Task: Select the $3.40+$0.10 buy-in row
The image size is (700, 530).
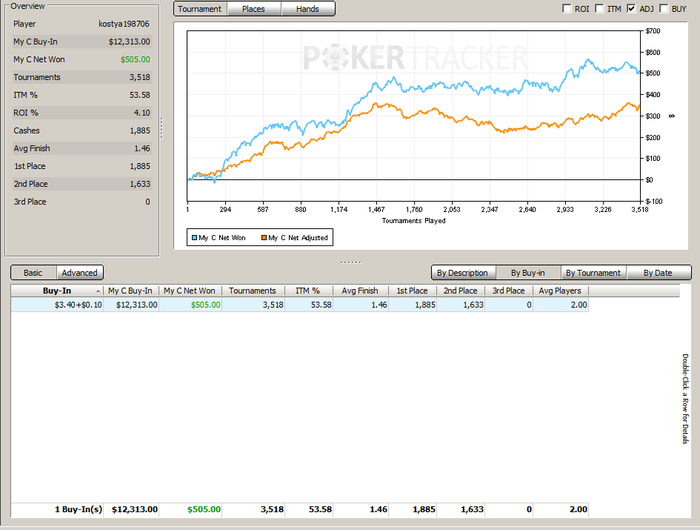Action: pos(300,305)
